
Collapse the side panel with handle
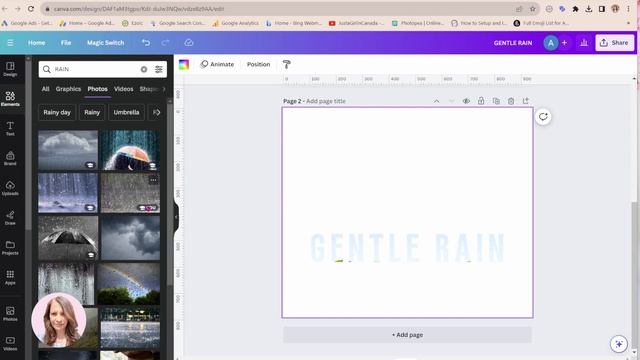(176, 217)
